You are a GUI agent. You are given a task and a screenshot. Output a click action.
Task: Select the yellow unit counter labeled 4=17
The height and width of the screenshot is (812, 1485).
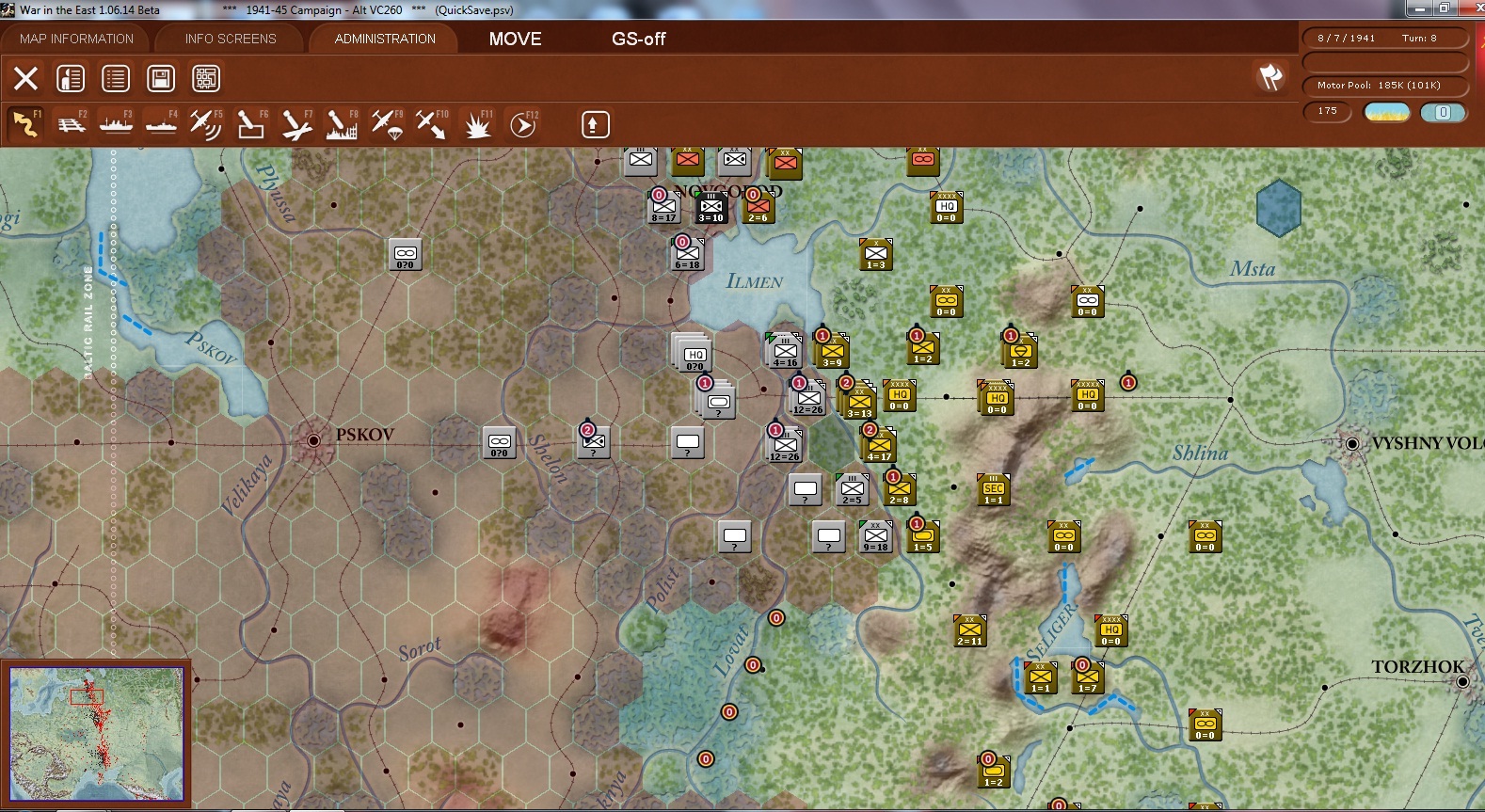[x=880, y=445]
